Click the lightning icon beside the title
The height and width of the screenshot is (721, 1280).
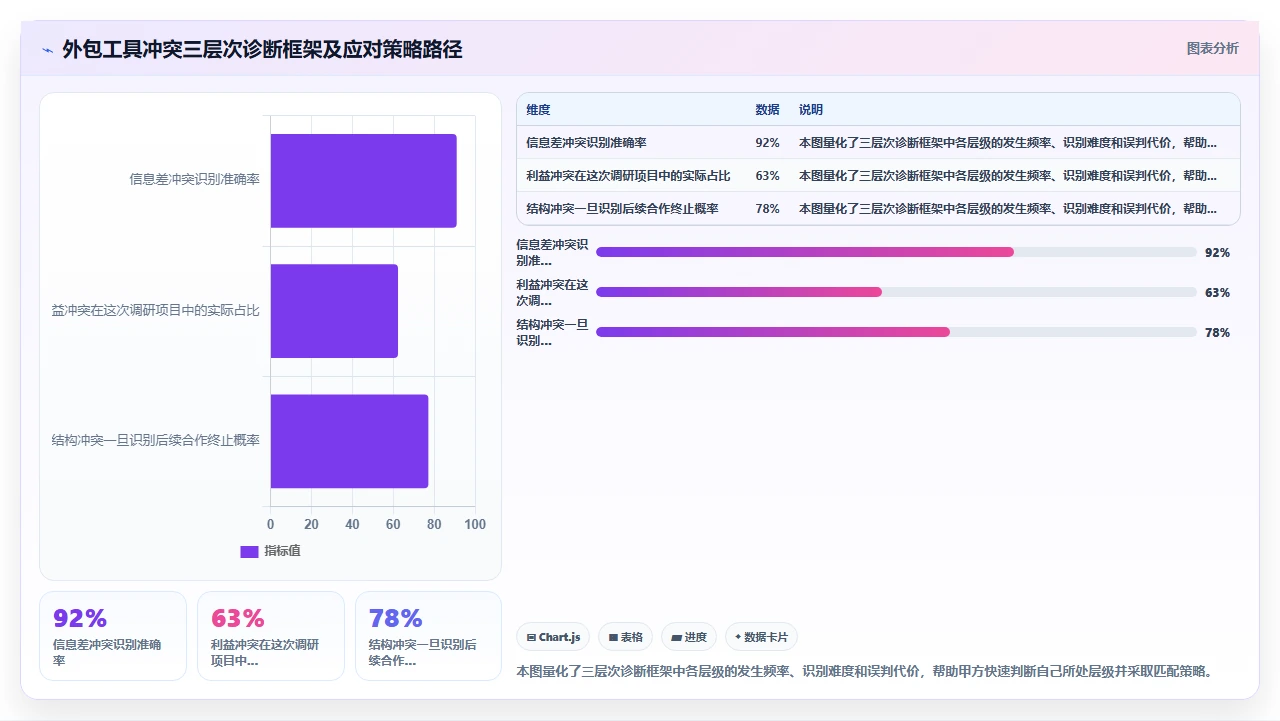point(47,50)
